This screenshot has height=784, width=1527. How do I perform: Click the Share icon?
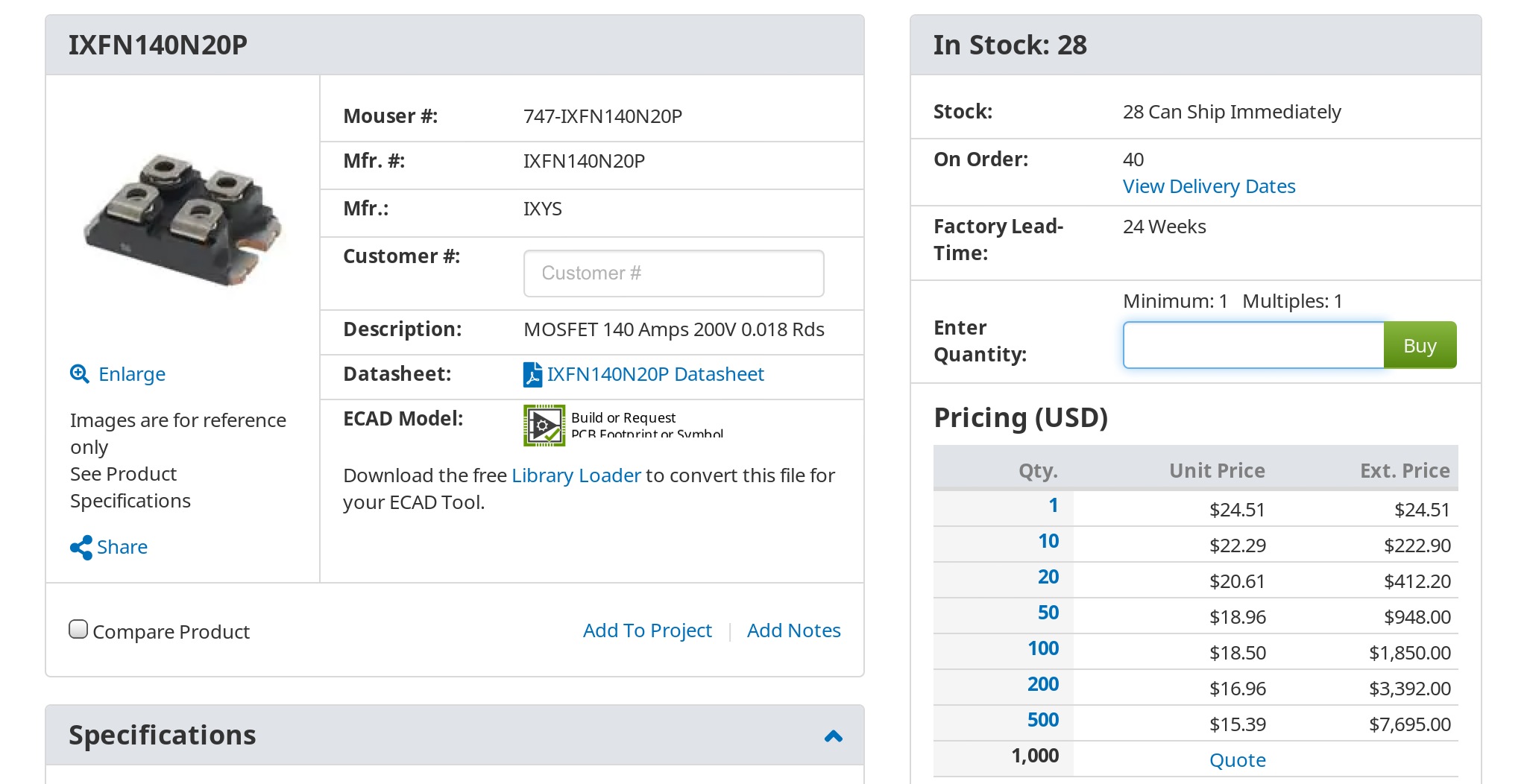coord(81,548)
